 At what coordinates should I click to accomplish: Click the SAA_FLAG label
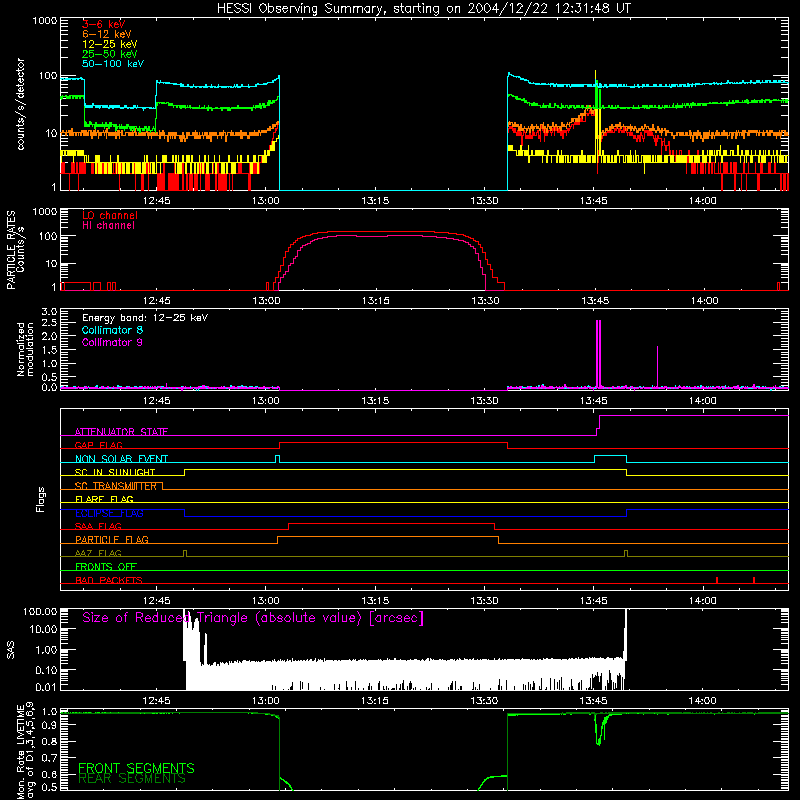tap(98, 526)
